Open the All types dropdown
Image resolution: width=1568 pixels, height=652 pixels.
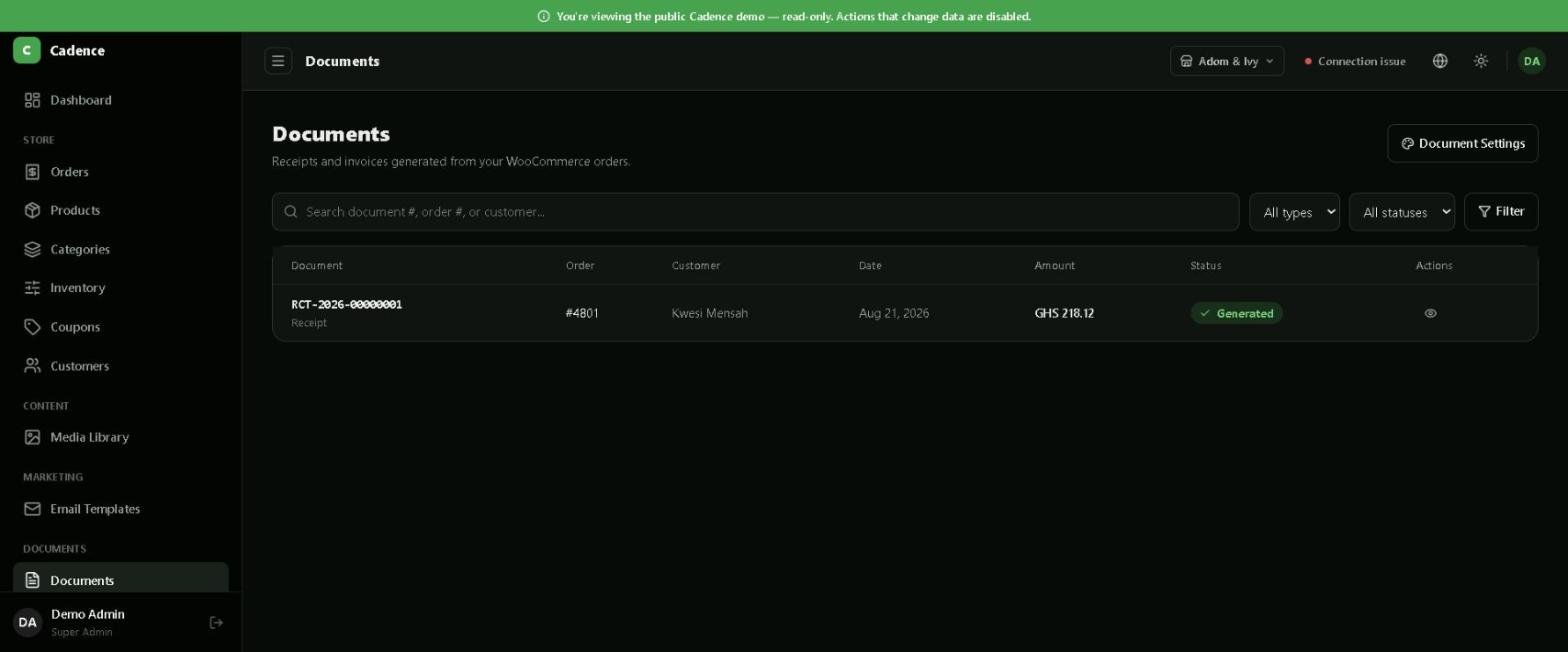point(1294,212)
